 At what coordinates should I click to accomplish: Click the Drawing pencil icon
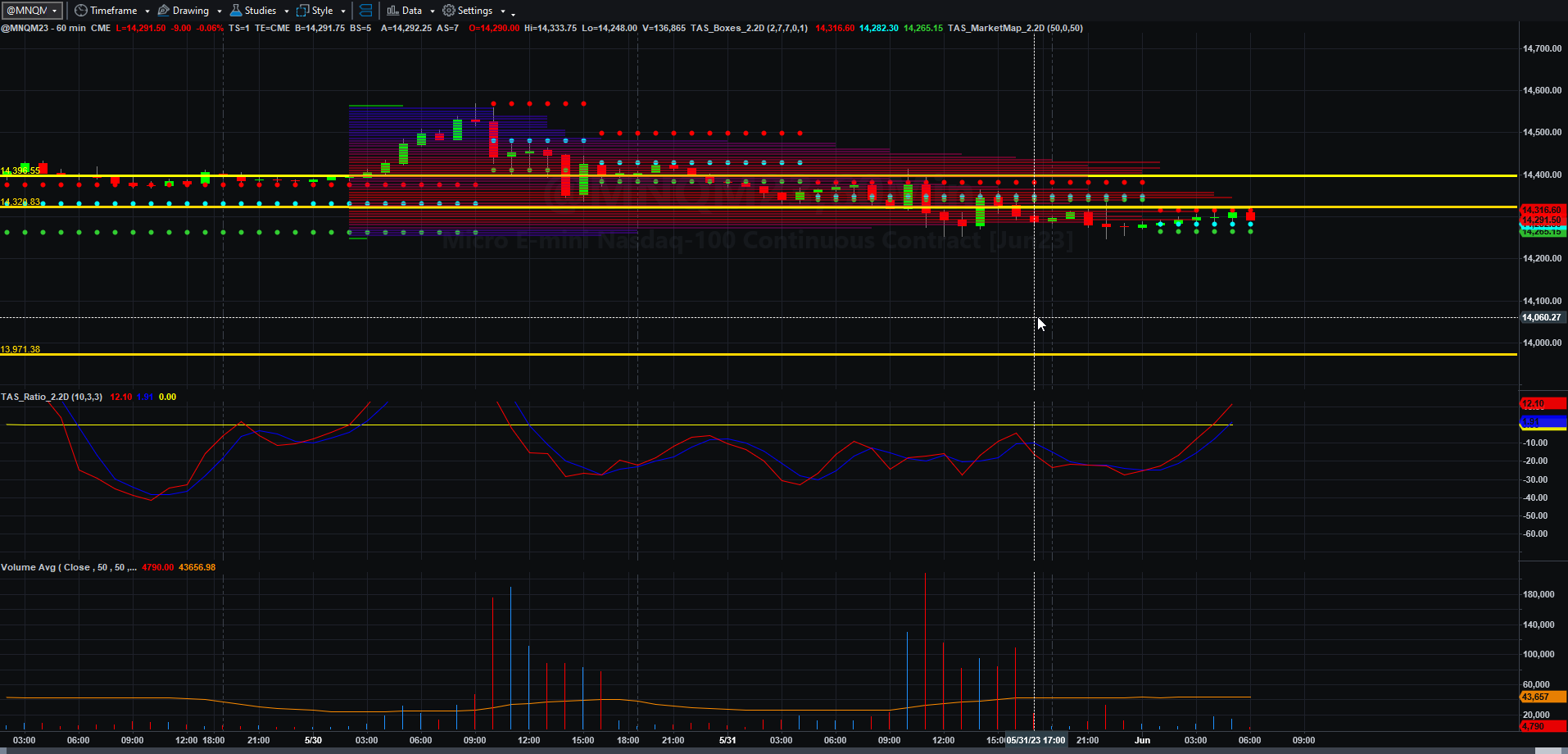(163, 11)
